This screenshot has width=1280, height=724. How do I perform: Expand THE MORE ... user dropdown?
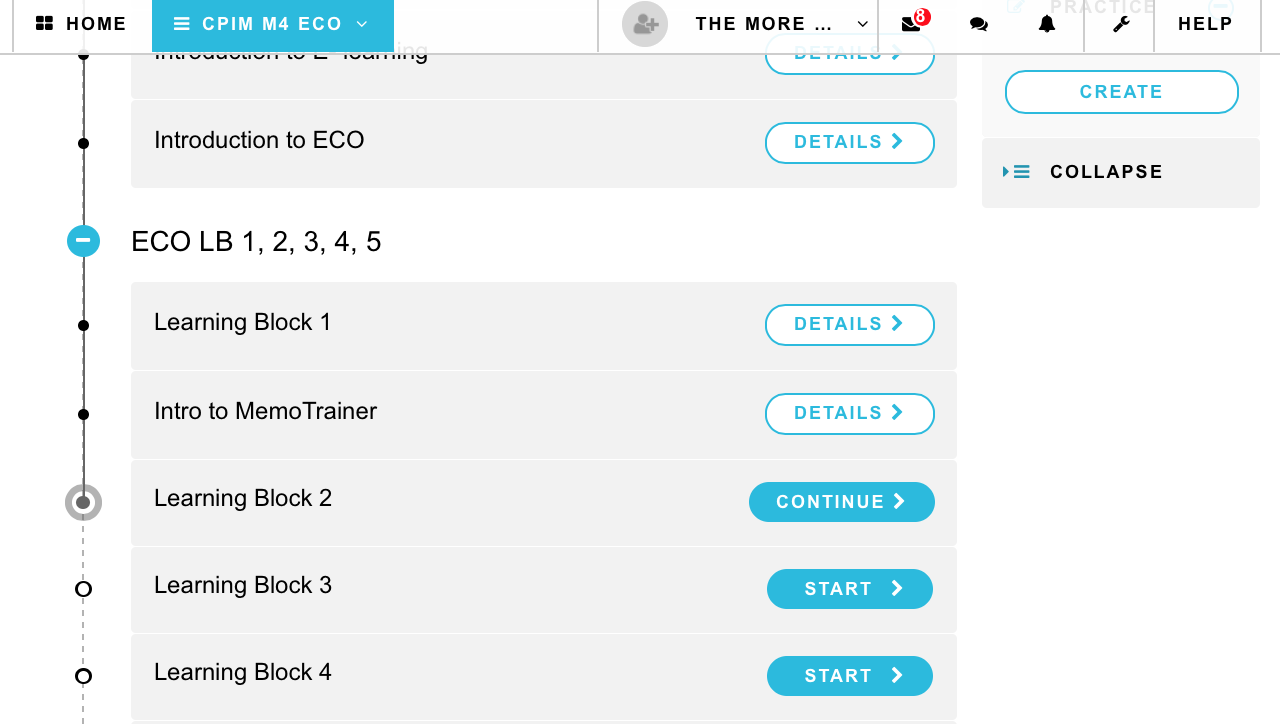coord(782,24)
